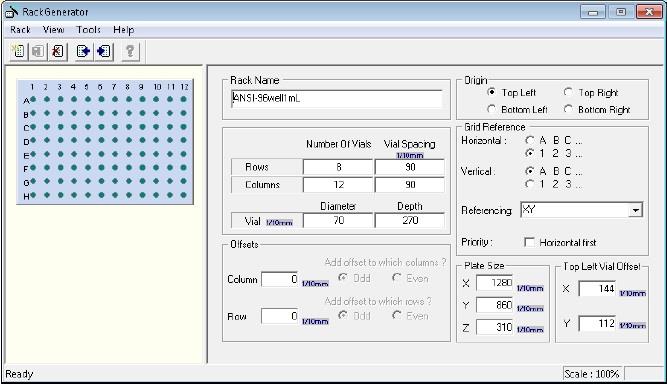The width and height of the screenshot is (667, 384).
Task: Click the Help question mark icon
Action: point(130,51)
